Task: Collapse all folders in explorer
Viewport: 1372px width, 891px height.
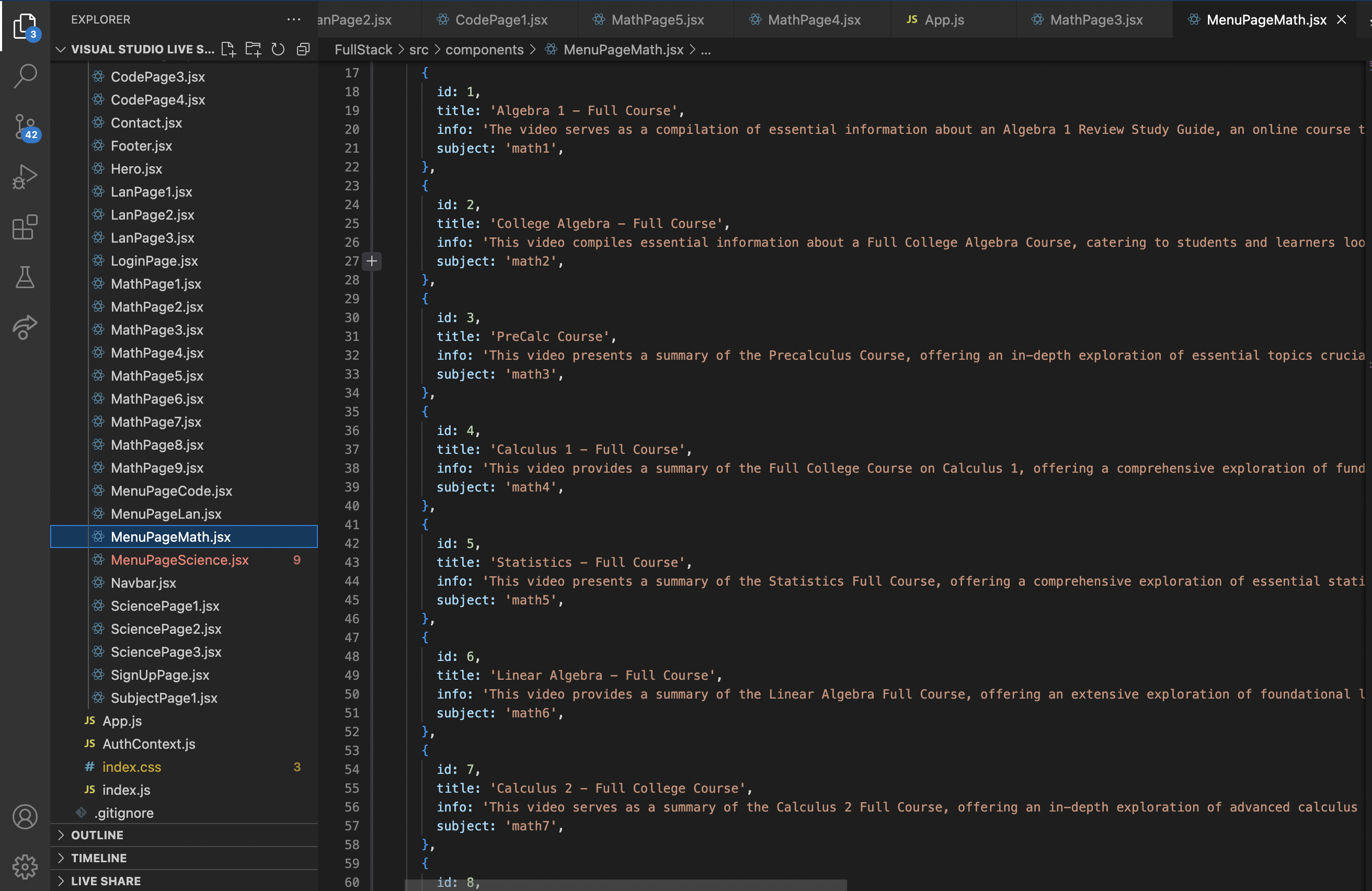Action: [x=303, y=50]
